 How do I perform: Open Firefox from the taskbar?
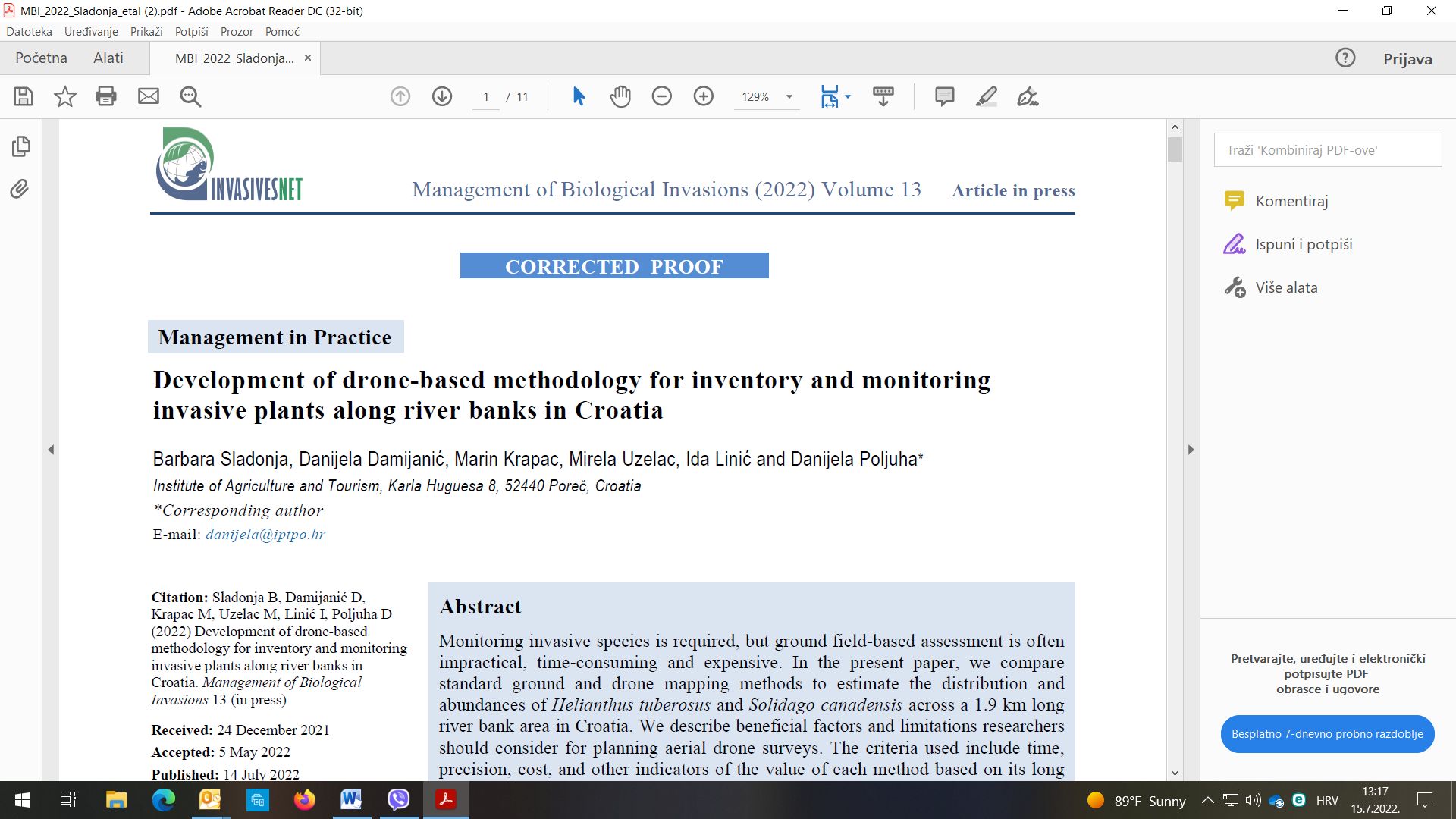[x=304, y=800]
